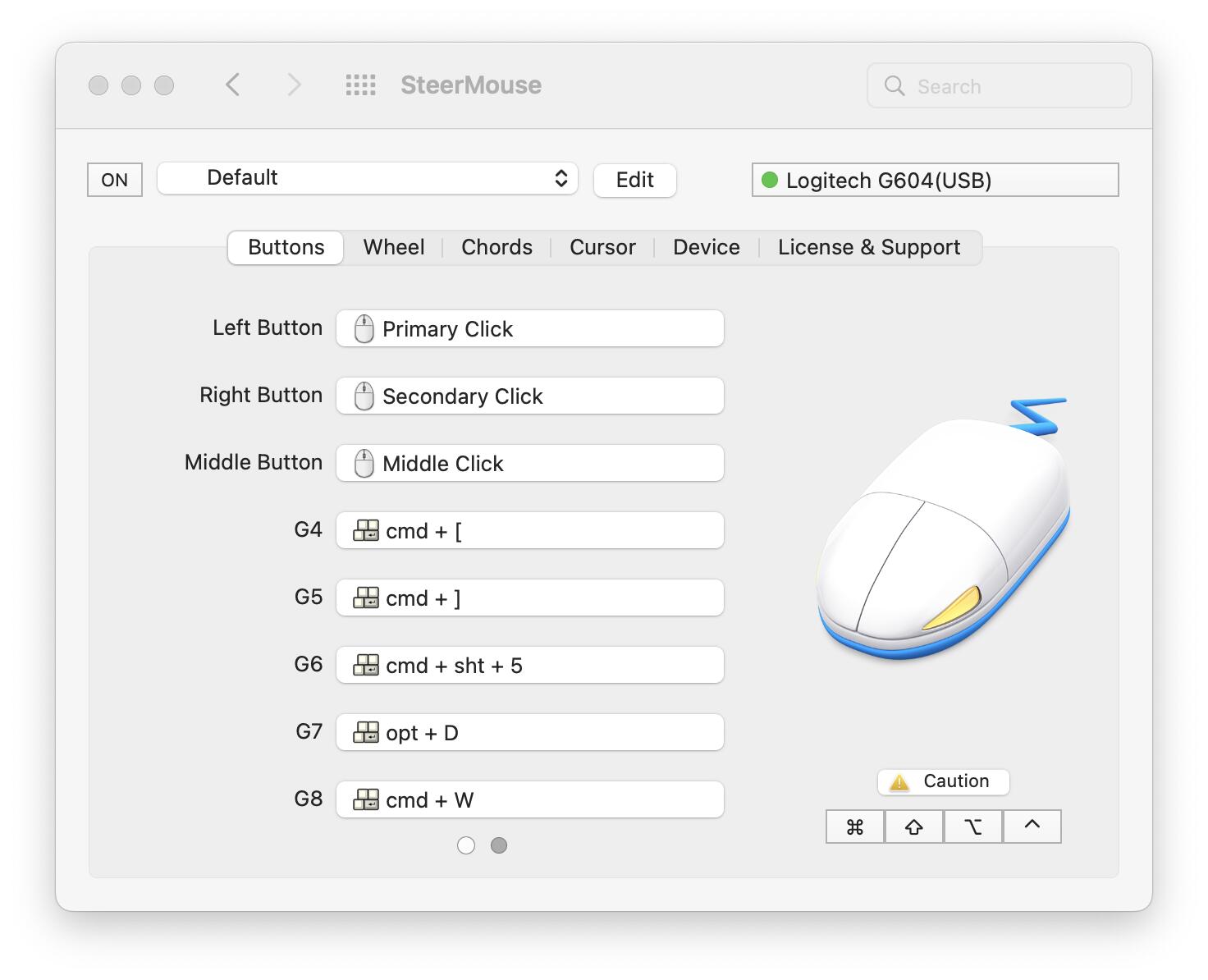Click keyboard icon in G6 shortcut field

365,666
